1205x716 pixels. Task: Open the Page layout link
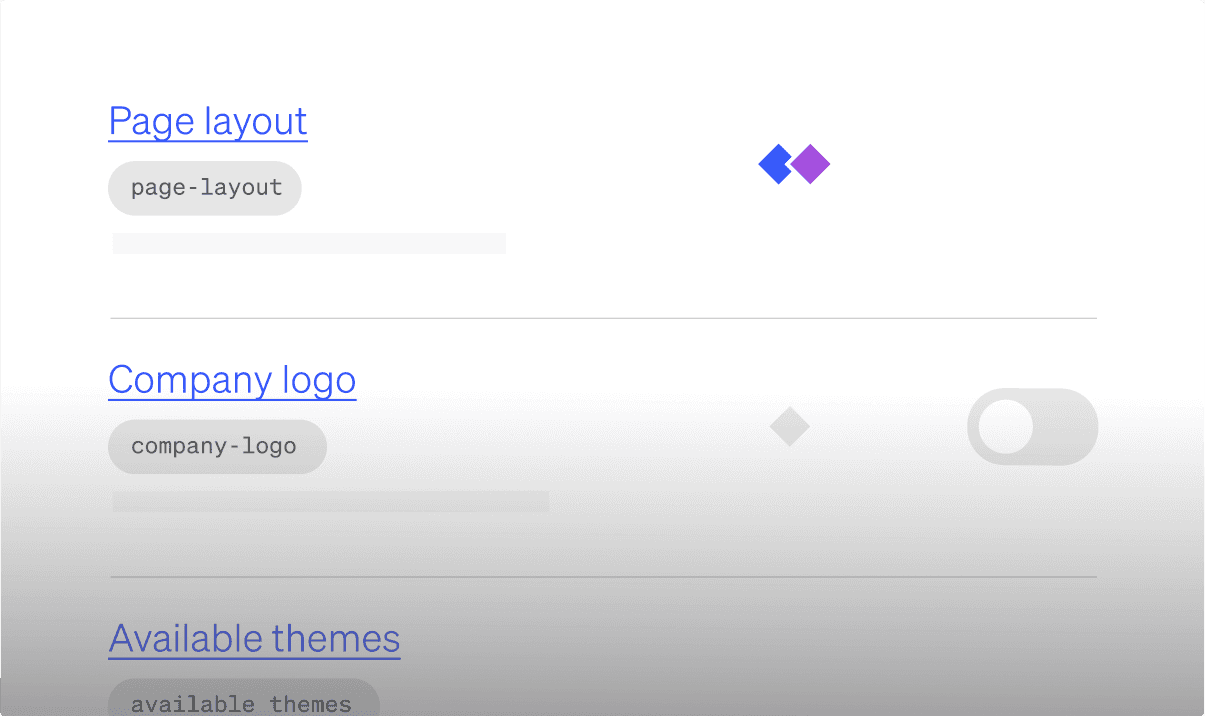coord(208,121)
